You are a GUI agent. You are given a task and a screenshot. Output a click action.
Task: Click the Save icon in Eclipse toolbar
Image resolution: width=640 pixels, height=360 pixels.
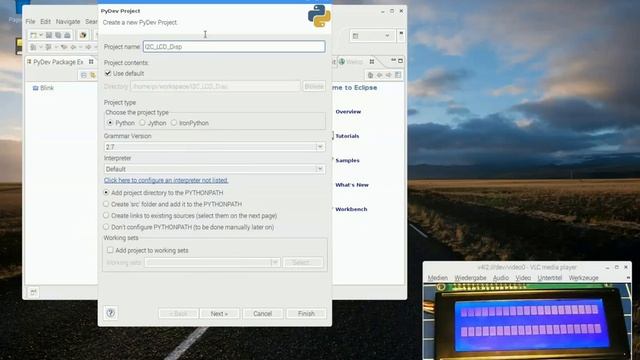coord(49,36)
